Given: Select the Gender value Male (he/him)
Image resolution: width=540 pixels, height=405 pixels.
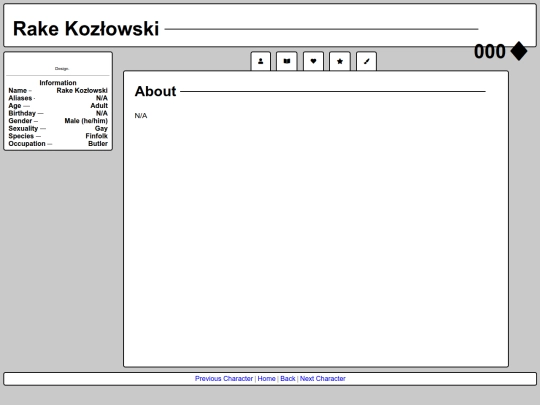Looking at the screenshot, I should pos(86,121).
